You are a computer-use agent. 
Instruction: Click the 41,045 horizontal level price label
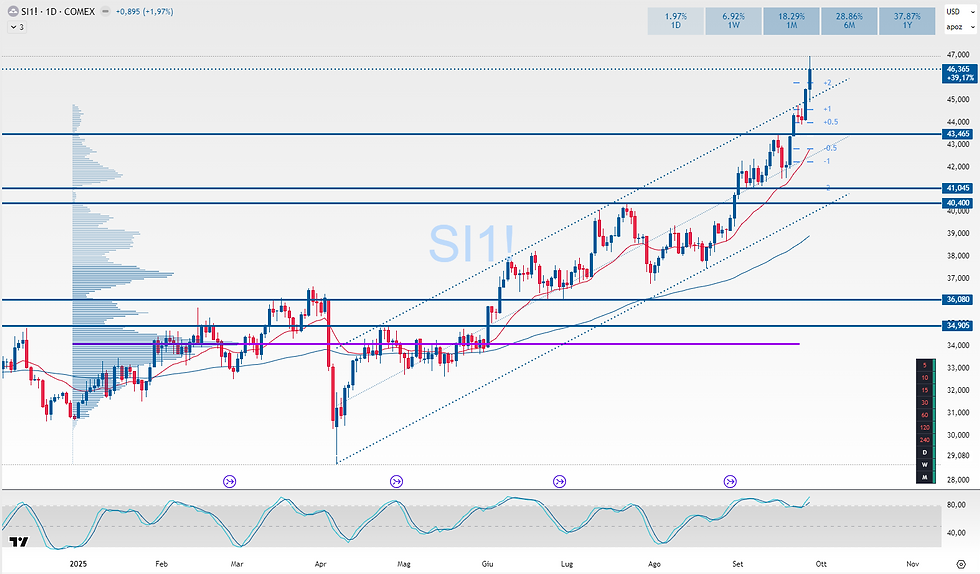pos(958,188)
